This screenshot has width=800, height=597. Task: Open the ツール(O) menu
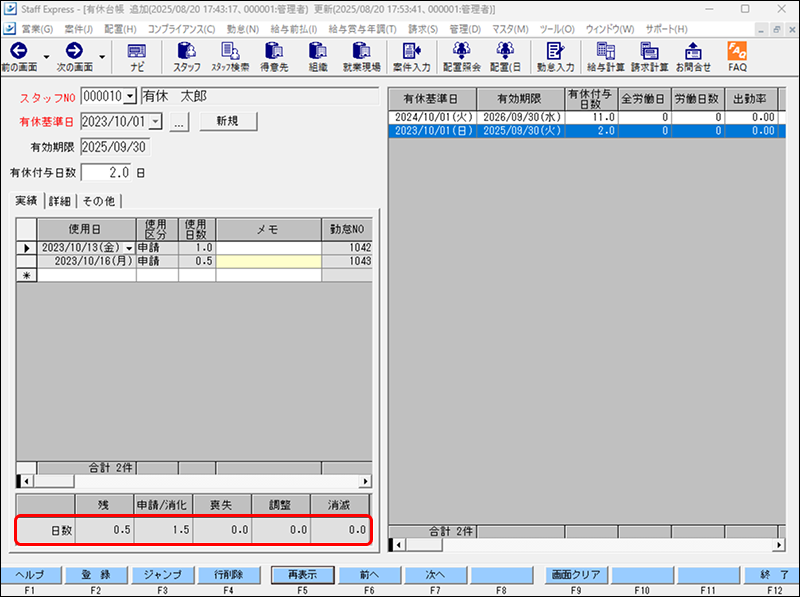click(557, 29)
